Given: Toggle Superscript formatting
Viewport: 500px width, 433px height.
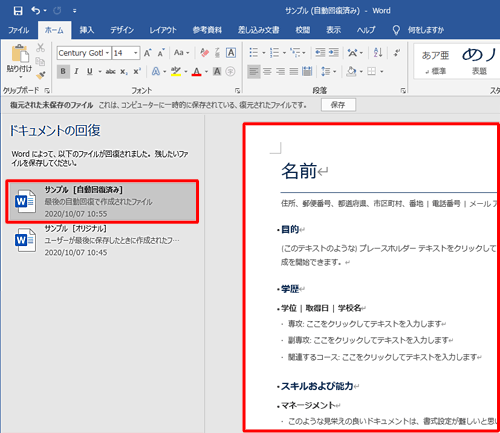Looking at the screenshot, I should (137, 71).
